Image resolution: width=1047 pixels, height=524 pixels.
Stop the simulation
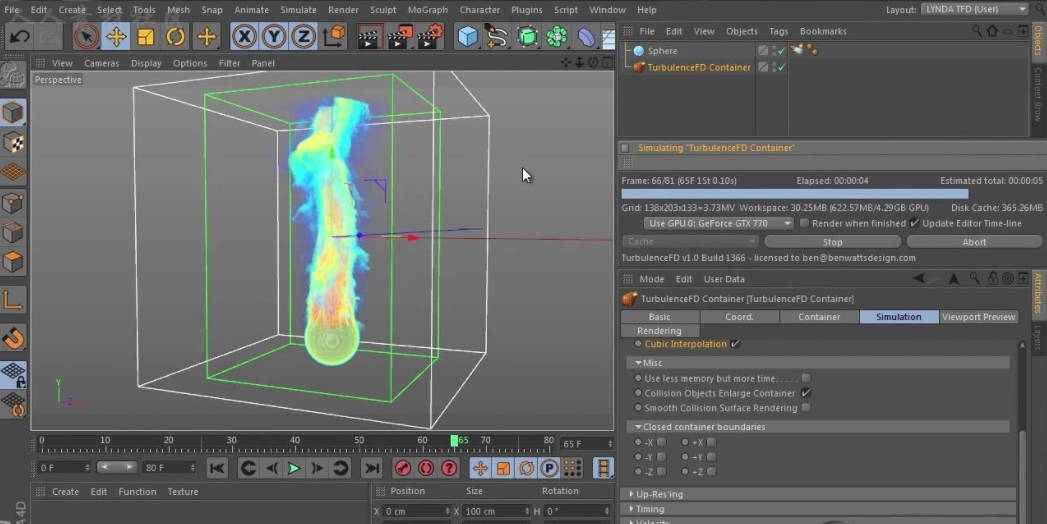833,242
